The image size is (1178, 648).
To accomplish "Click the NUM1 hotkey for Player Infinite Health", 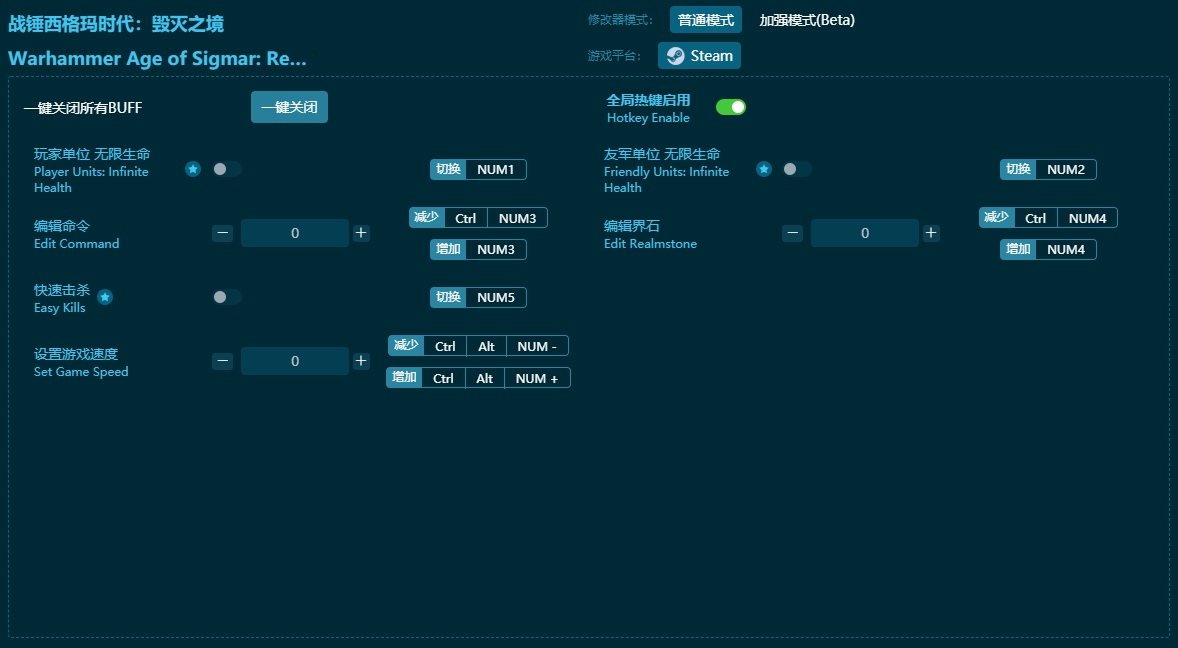I will [x=495, y=169].
